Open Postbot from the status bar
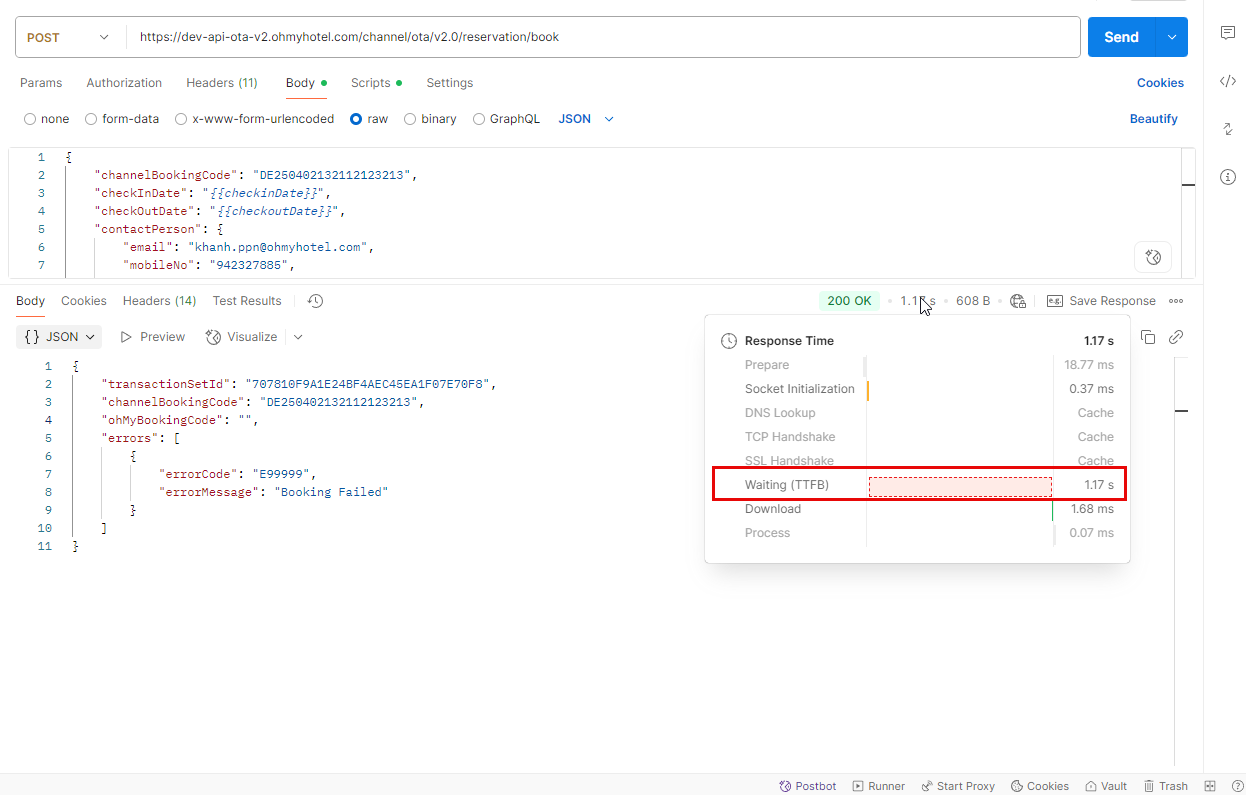The image size is (1246, 795). (x=808, y=786)
